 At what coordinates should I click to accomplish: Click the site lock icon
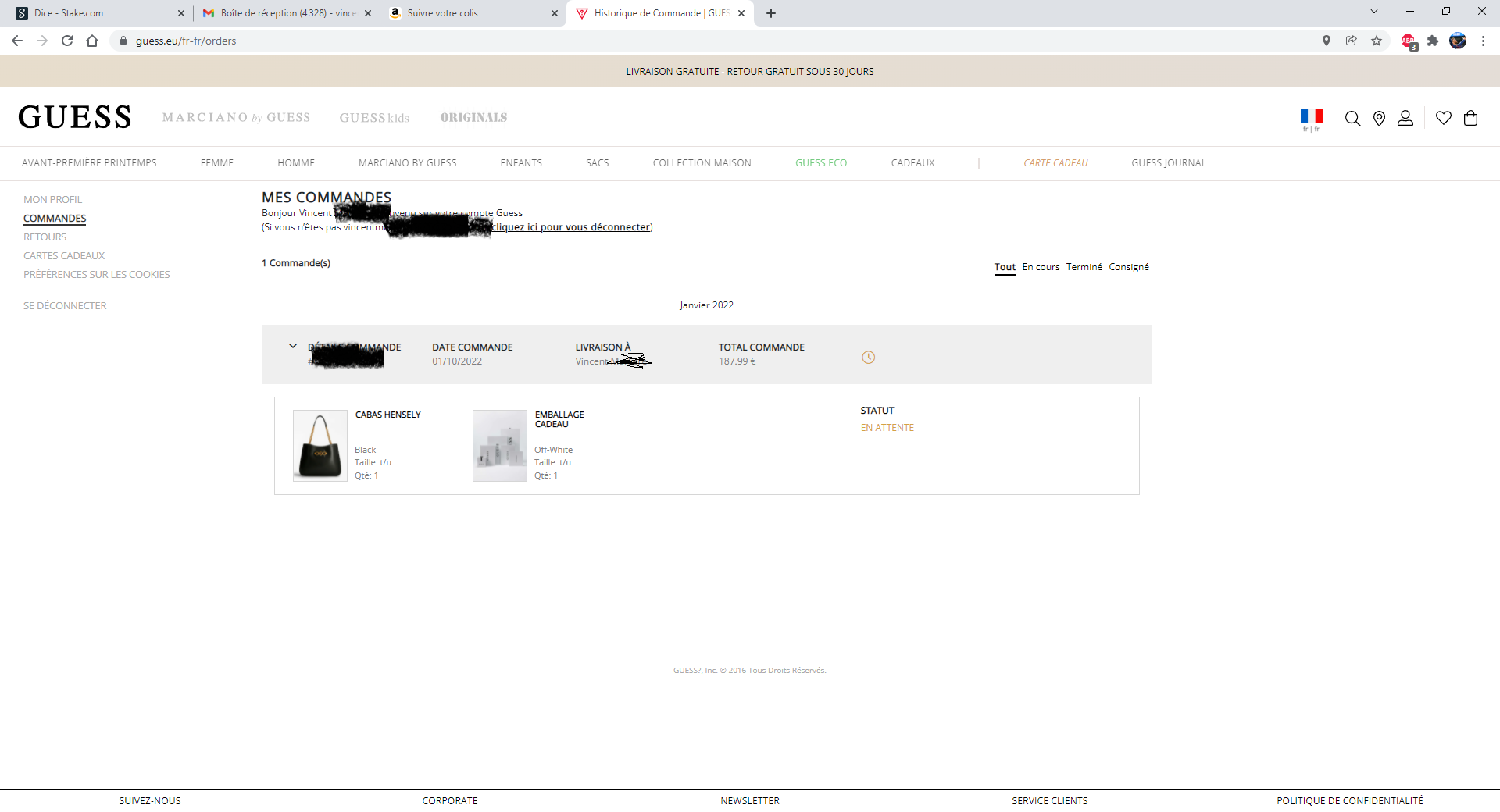coord(123,41)
